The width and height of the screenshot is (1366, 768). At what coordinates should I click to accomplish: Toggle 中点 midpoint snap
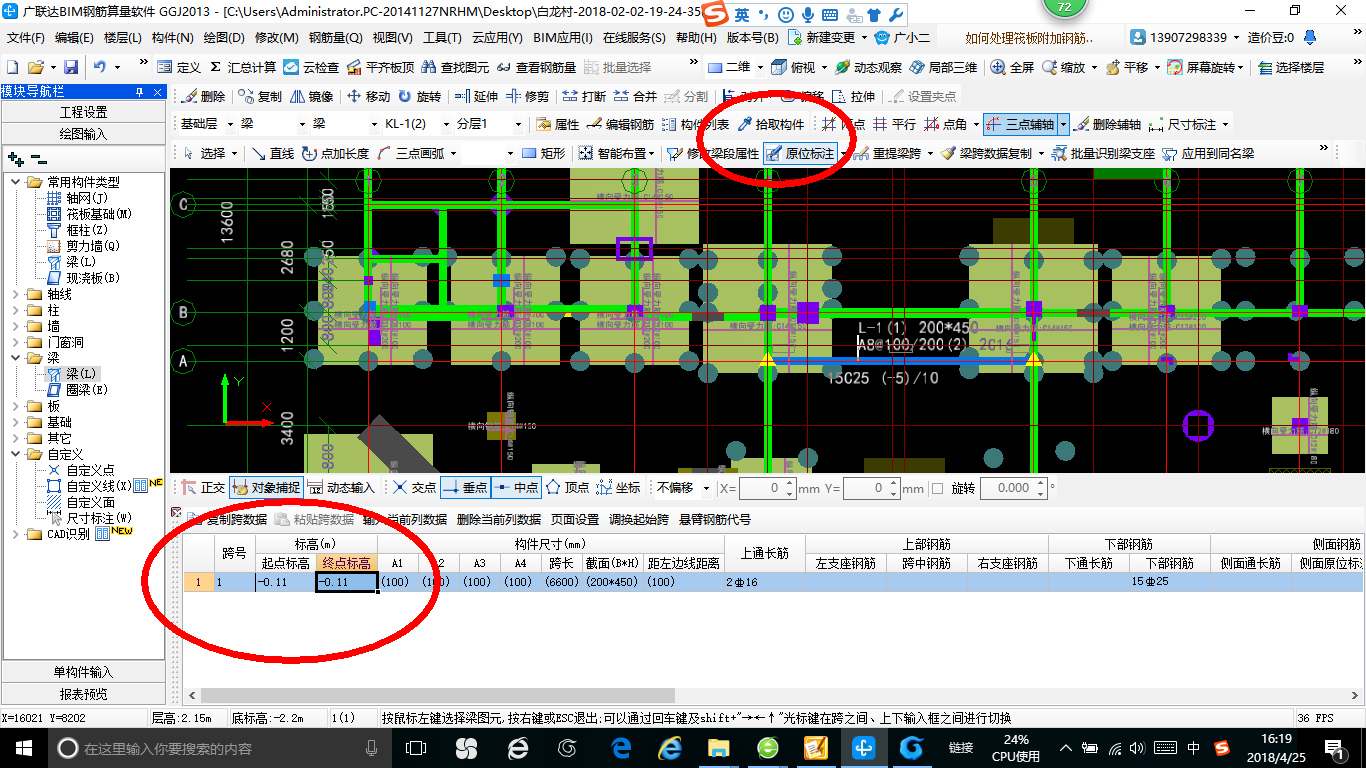coord(516,488)
